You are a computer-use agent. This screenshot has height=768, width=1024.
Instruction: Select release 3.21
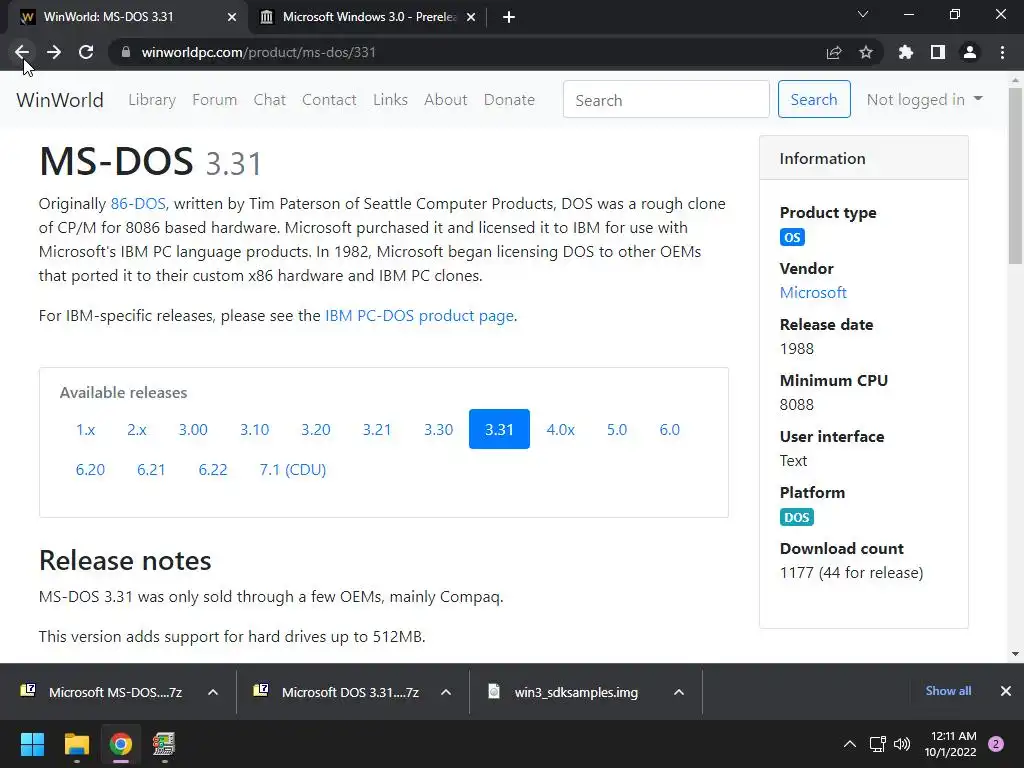[377, 430]
